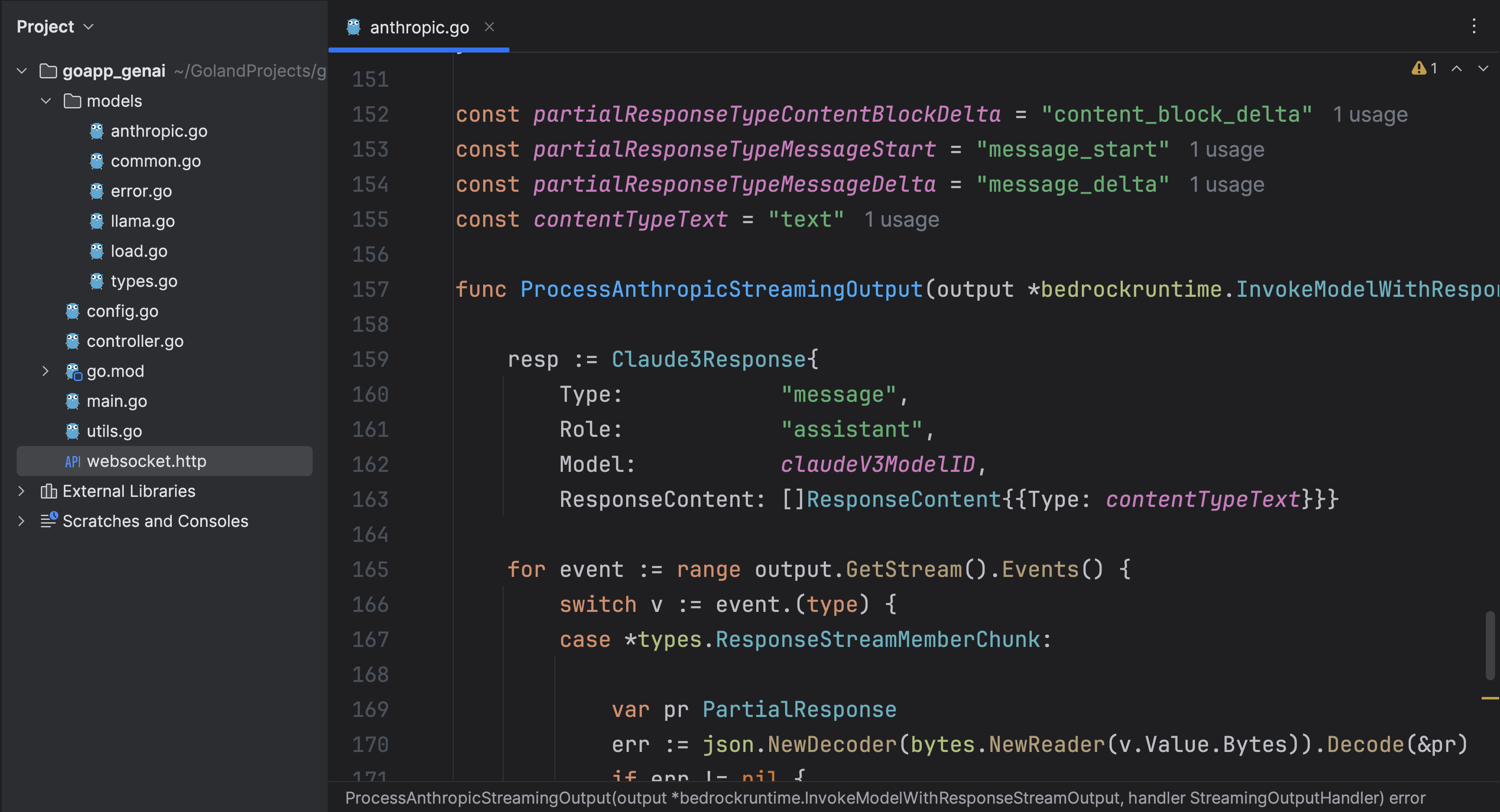Select the anthropic.go editor tab
The image size is (1500, 812).
point(414,27)
